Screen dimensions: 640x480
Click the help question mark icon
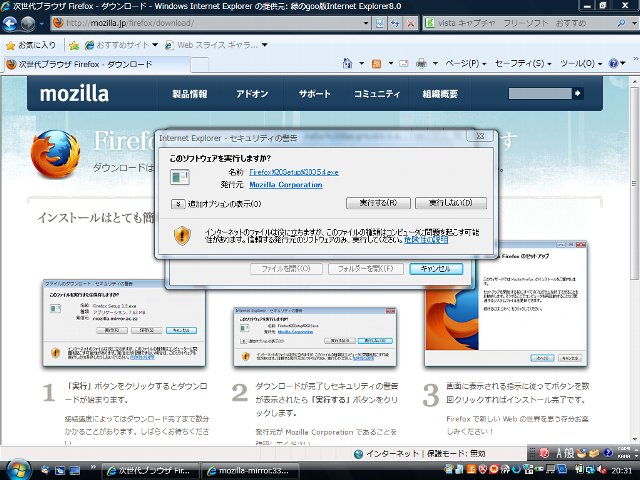tap(613, 63)
